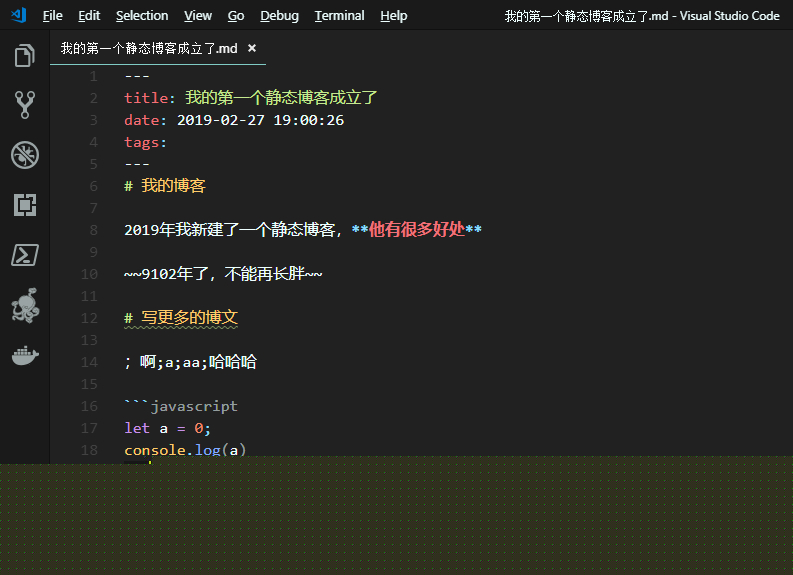Click the ```javascript code fence line
The height and width of the screenshot is (575, 793).
181,406
